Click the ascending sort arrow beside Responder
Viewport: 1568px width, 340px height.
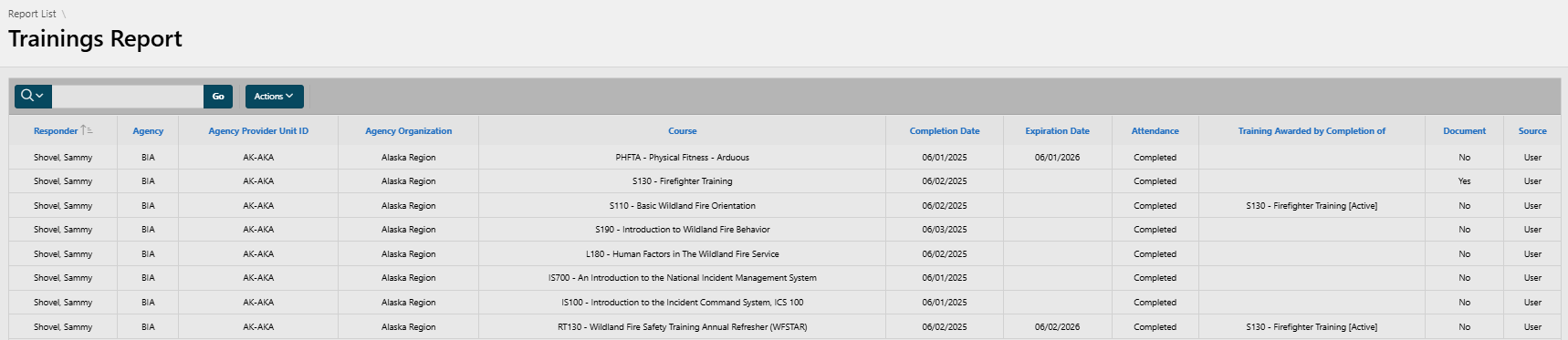(87, 130)
